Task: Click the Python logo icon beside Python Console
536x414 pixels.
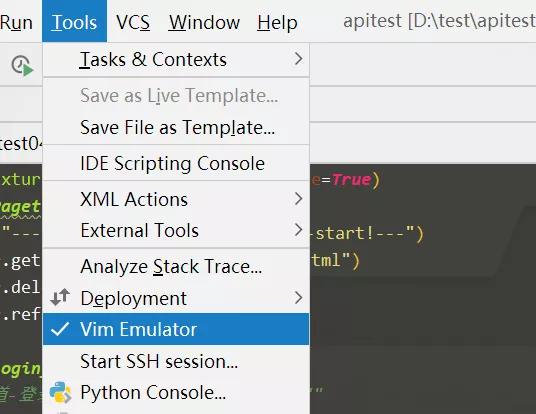Action: (x=60, y=392)
